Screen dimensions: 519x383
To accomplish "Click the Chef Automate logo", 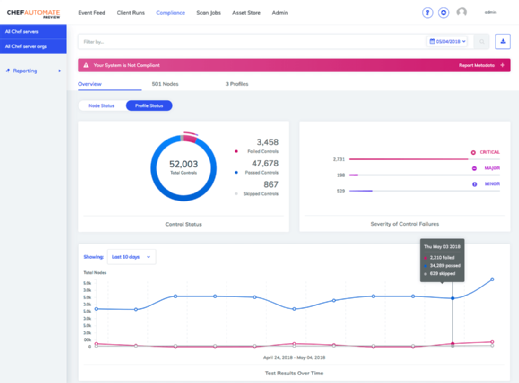I will [33, 13].
